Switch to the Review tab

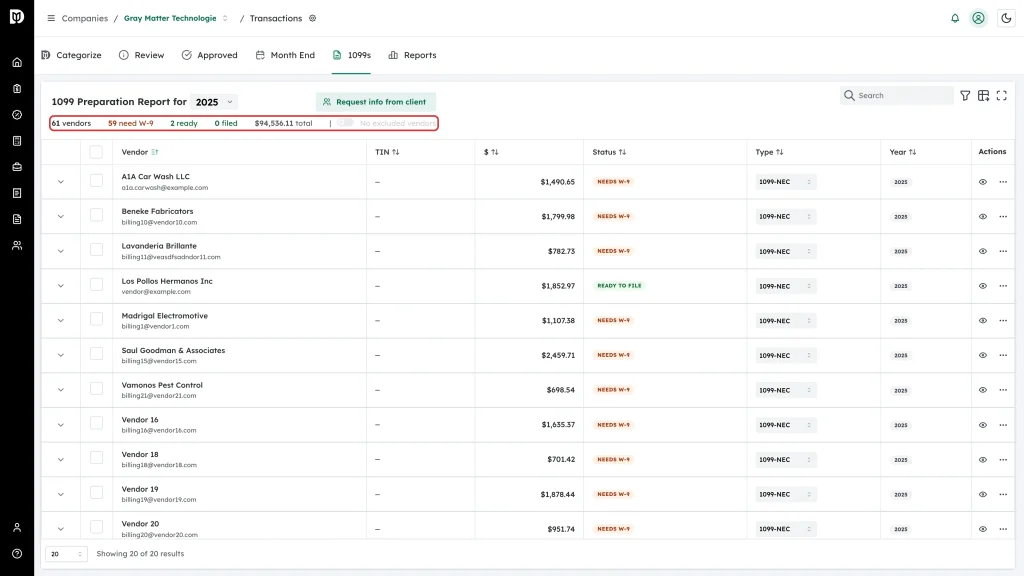142,55
